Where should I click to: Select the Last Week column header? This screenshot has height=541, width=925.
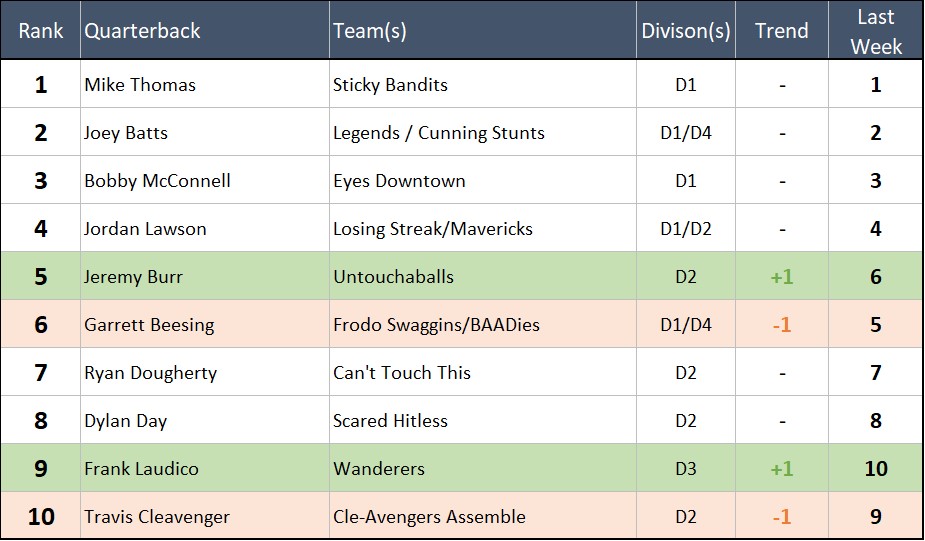[876, 31]
